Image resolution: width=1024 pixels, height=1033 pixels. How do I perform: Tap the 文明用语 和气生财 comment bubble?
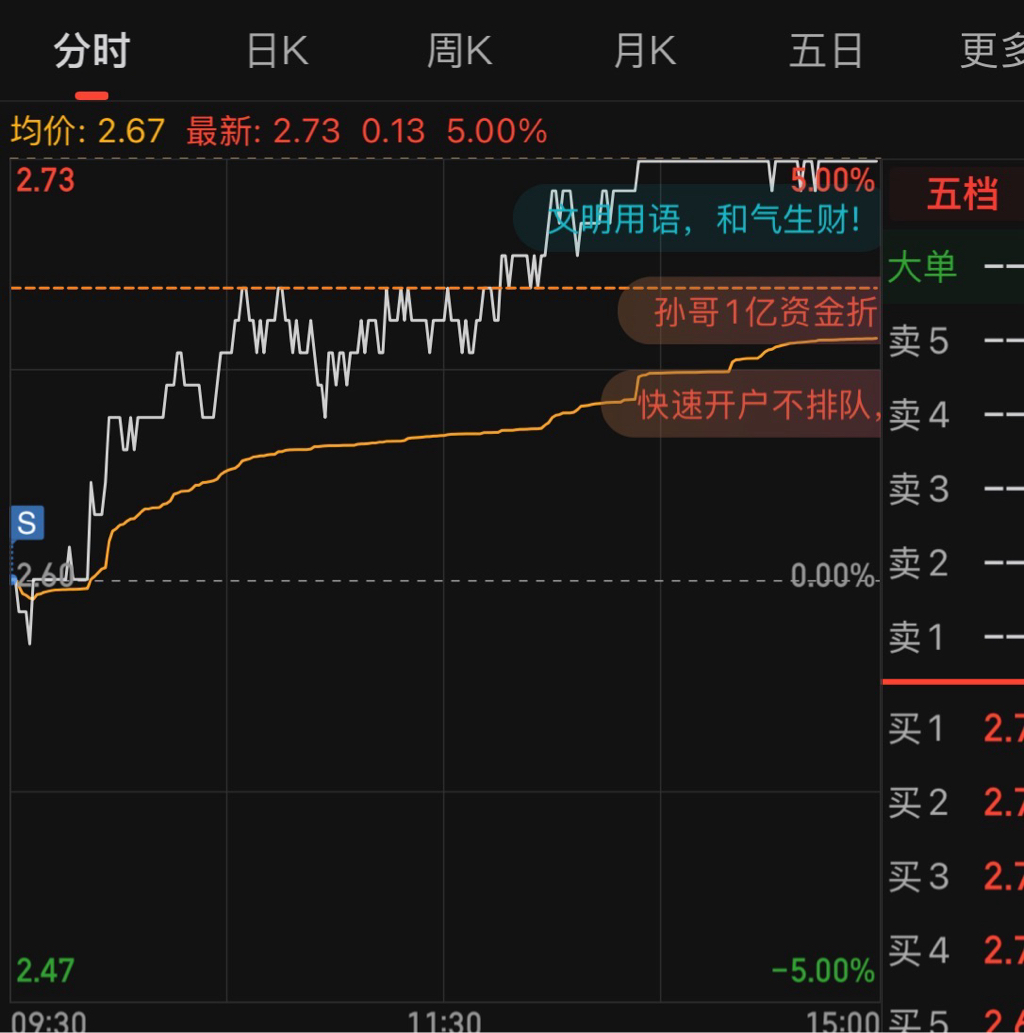coord(697,219)
